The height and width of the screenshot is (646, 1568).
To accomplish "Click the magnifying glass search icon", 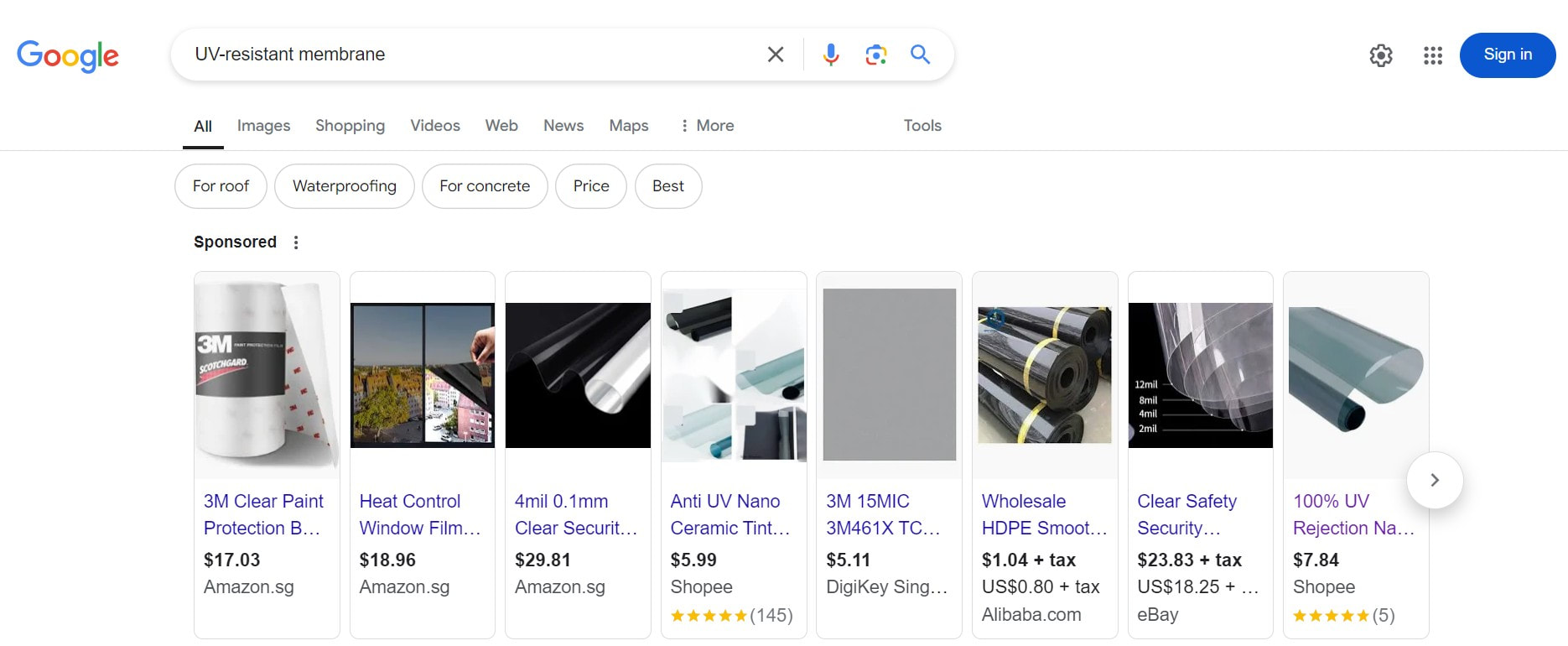I will pyautogui.click(x=920, y=55).
